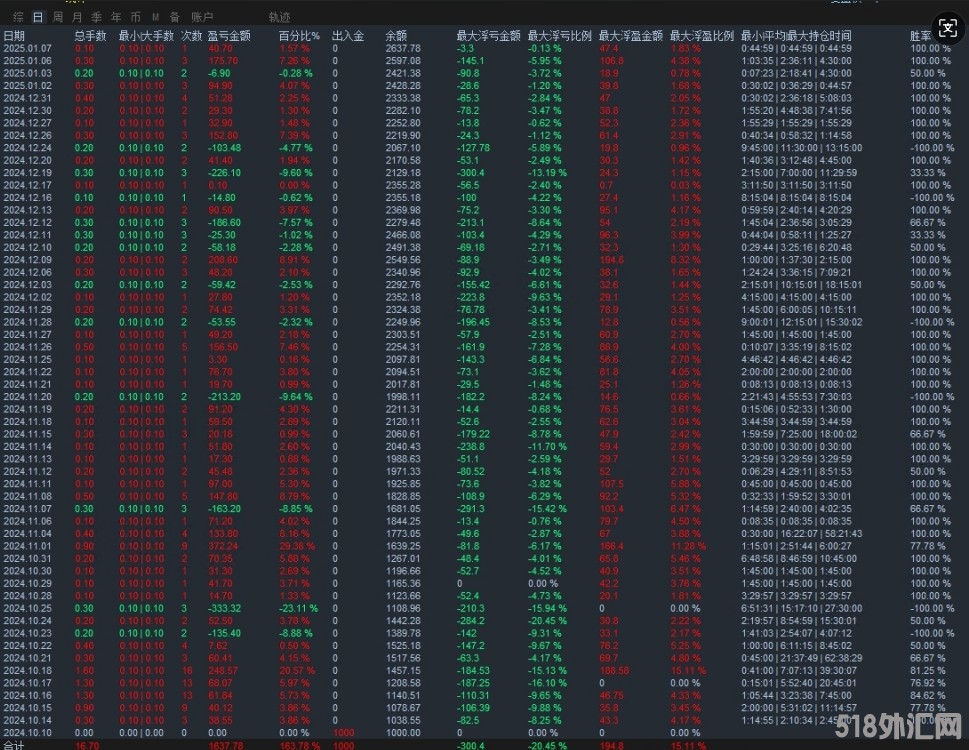Select the 年 yearly tab
969x750 pixels.
pos(116,17)
